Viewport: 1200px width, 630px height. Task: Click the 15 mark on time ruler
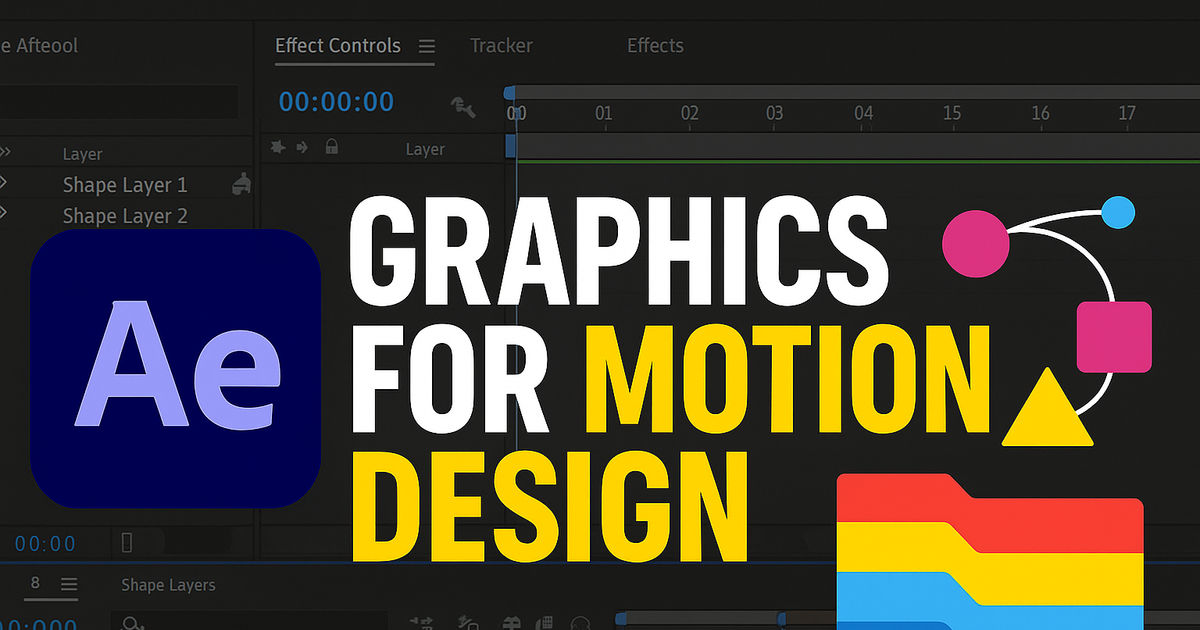[x=952, y=113]
